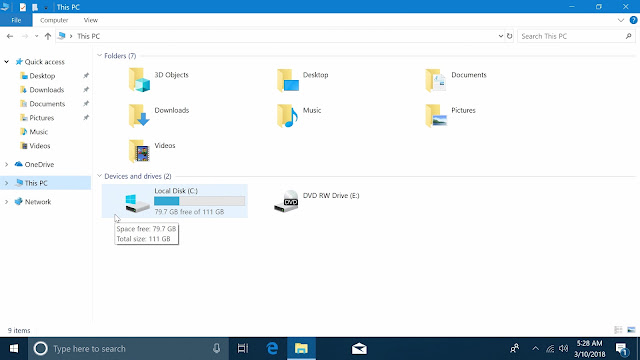Switch to Large icons view layout icon
The width and height of the screenshot is (640, 360).
[631, 330]
